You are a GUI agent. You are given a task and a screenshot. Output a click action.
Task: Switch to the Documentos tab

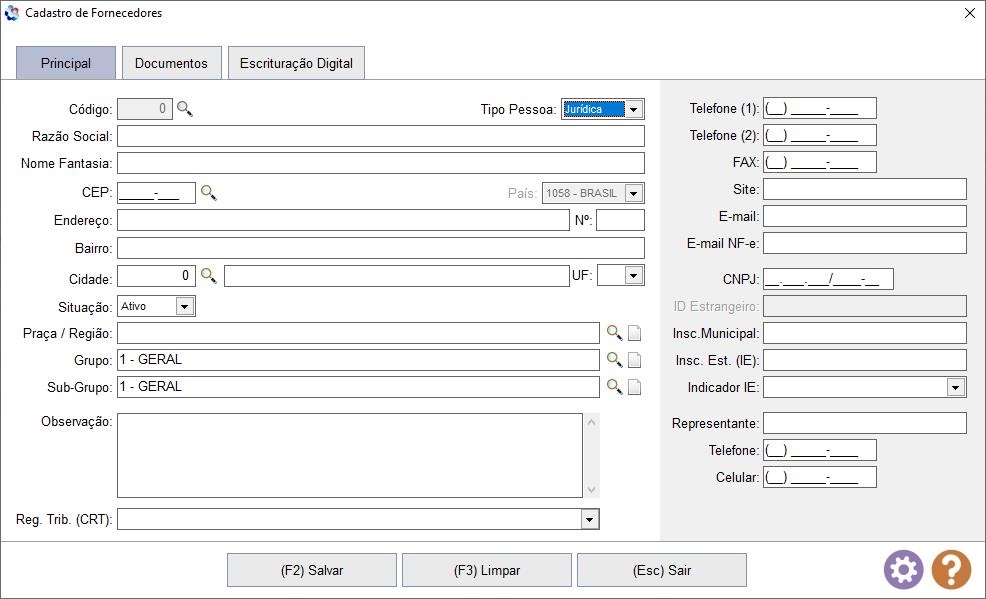point(171,63)
